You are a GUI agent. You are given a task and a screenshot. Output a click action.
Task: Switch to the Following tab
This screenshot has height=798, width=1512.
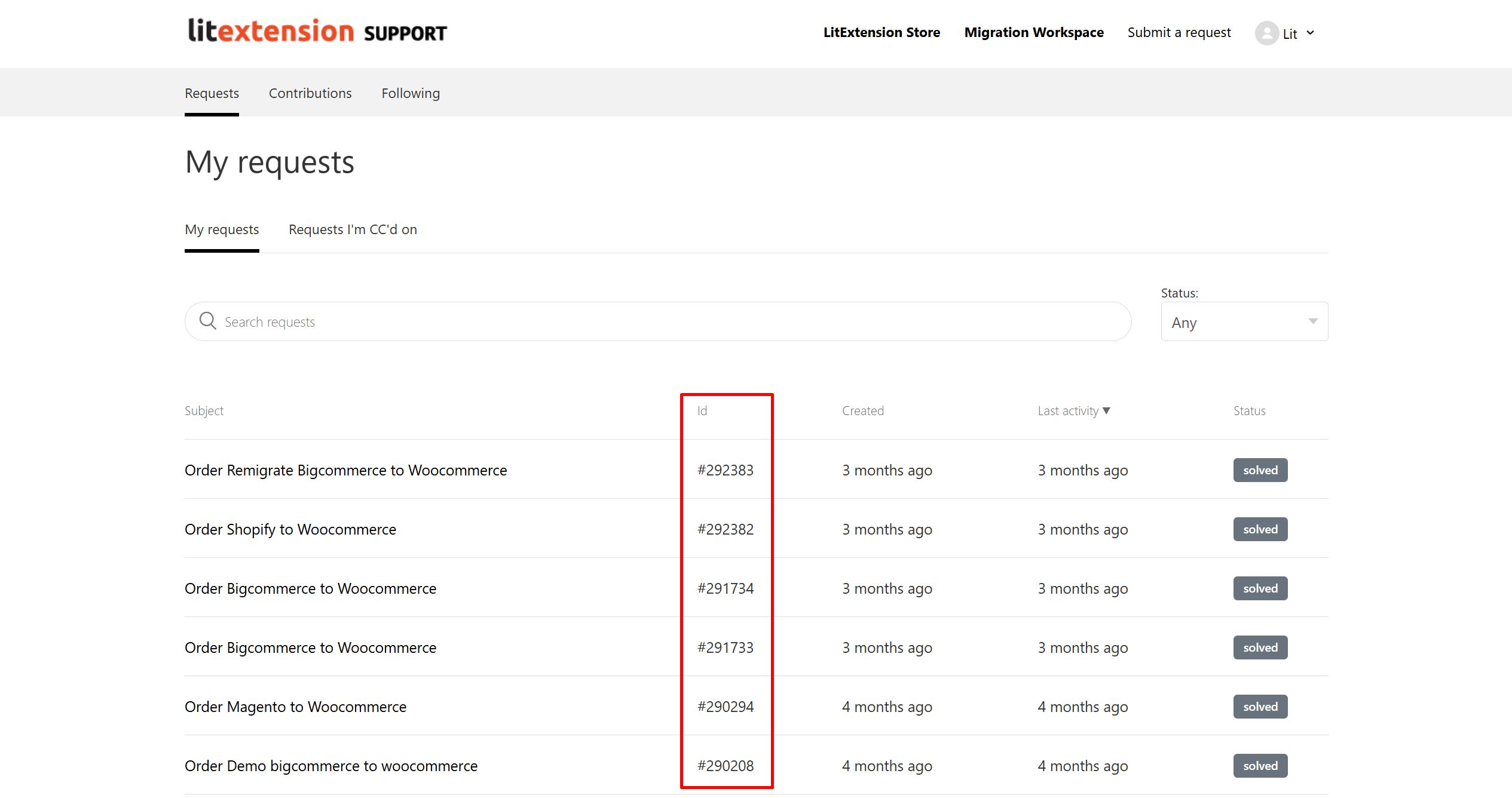[x=411, y=93]
